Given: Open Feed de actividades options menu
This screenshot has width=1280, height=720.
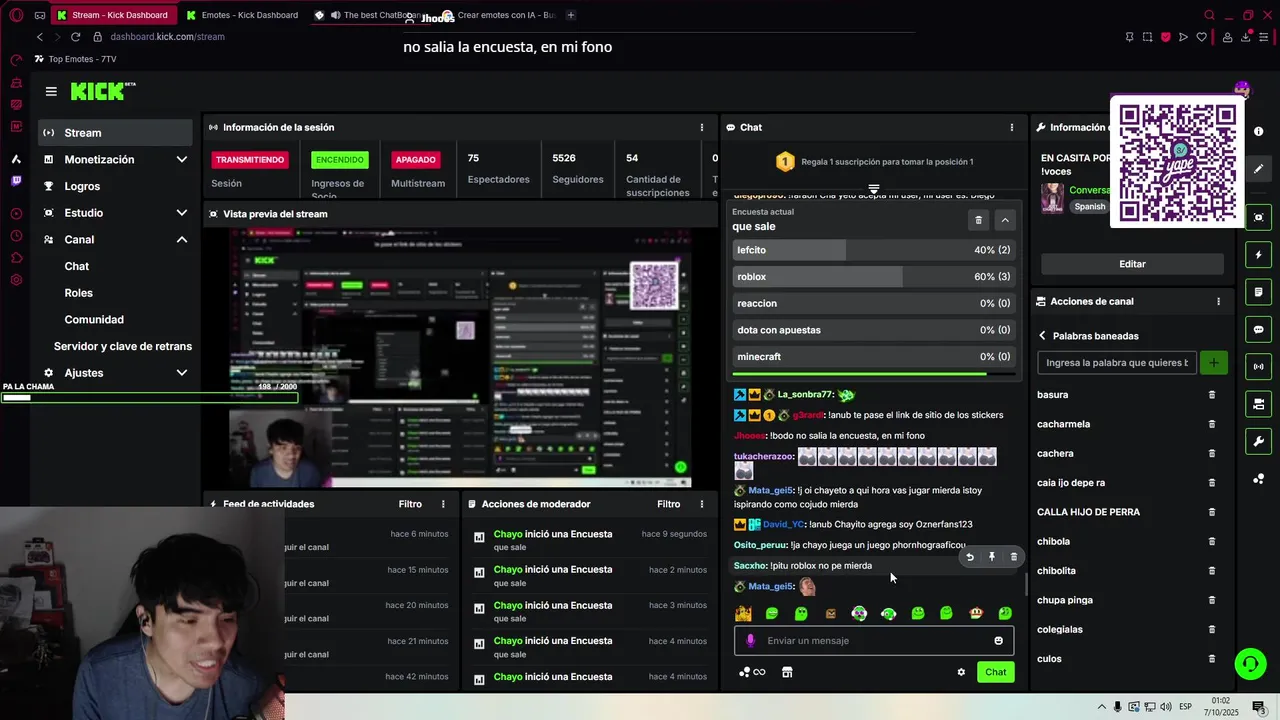Looking at the screenshot, I should click(444, 504).
